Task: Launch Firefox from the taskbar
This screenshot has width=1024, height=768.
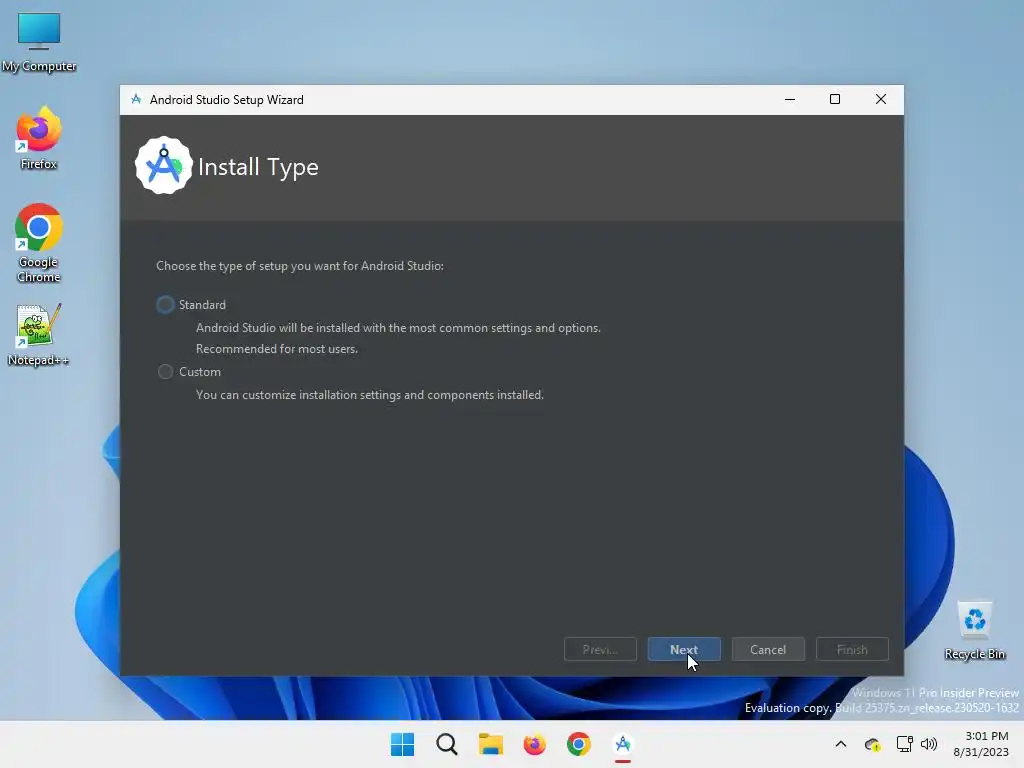Action: coord(534,744)
